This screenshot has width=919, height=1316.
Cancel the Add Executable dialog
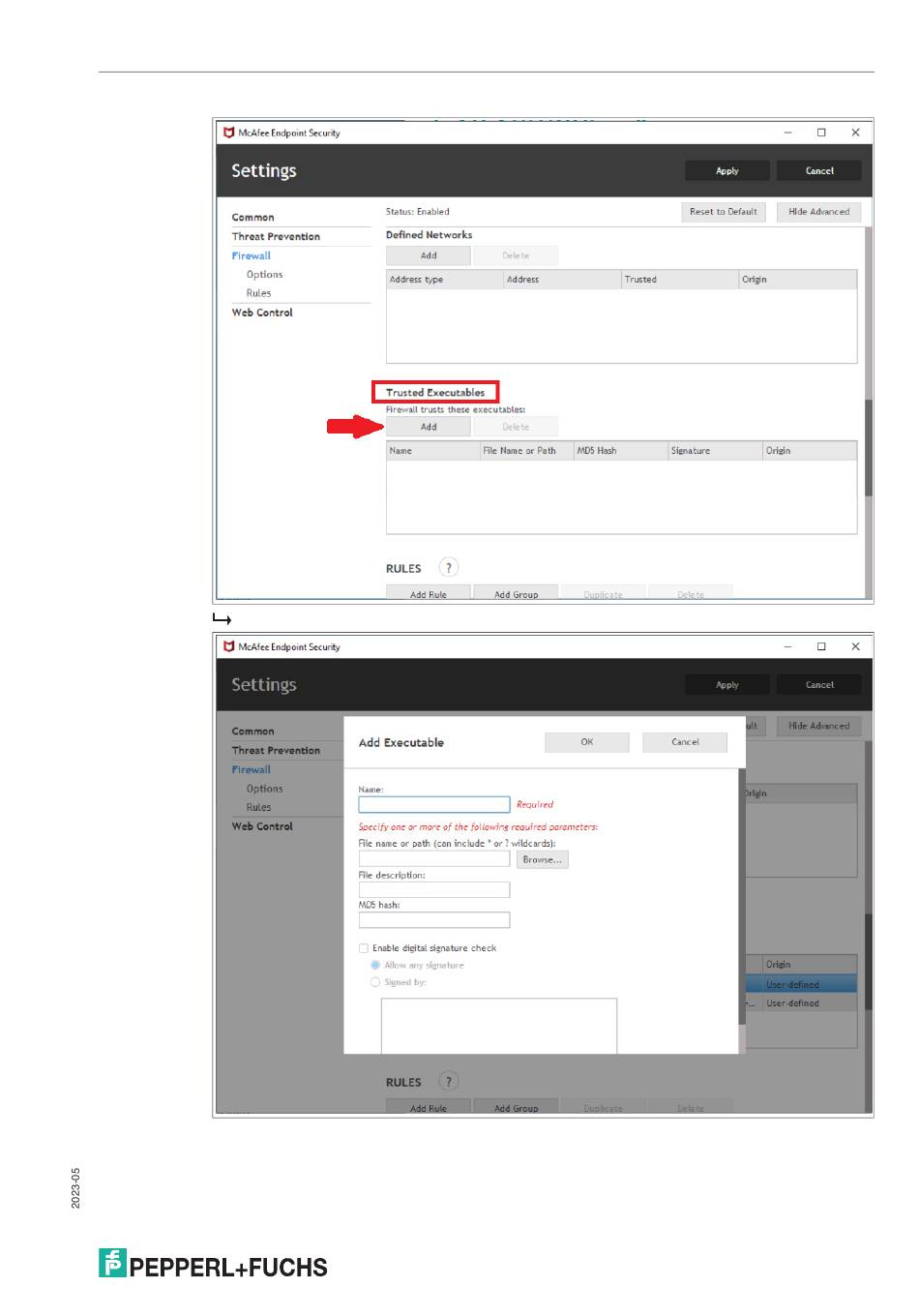(685, 742)
